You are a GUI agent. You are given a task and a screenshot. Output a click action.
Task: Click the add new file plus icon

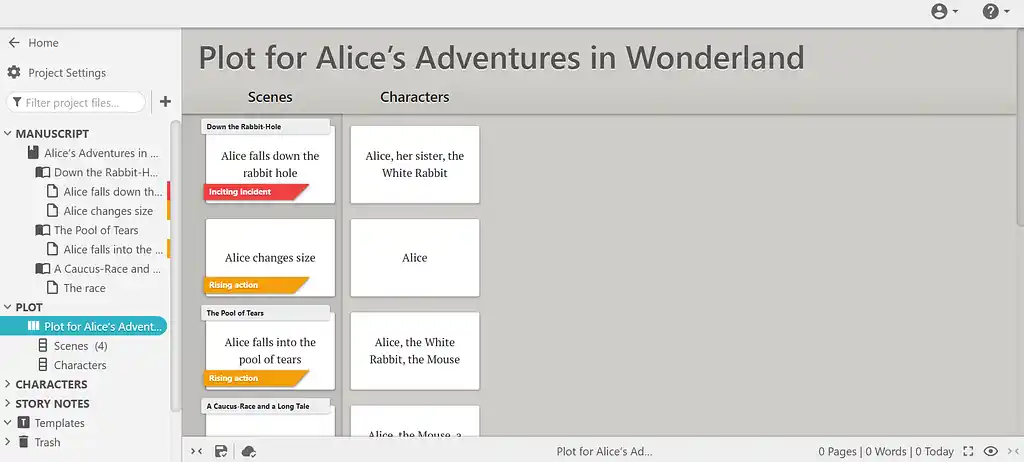pyautogui.click(x=165, y=102)
